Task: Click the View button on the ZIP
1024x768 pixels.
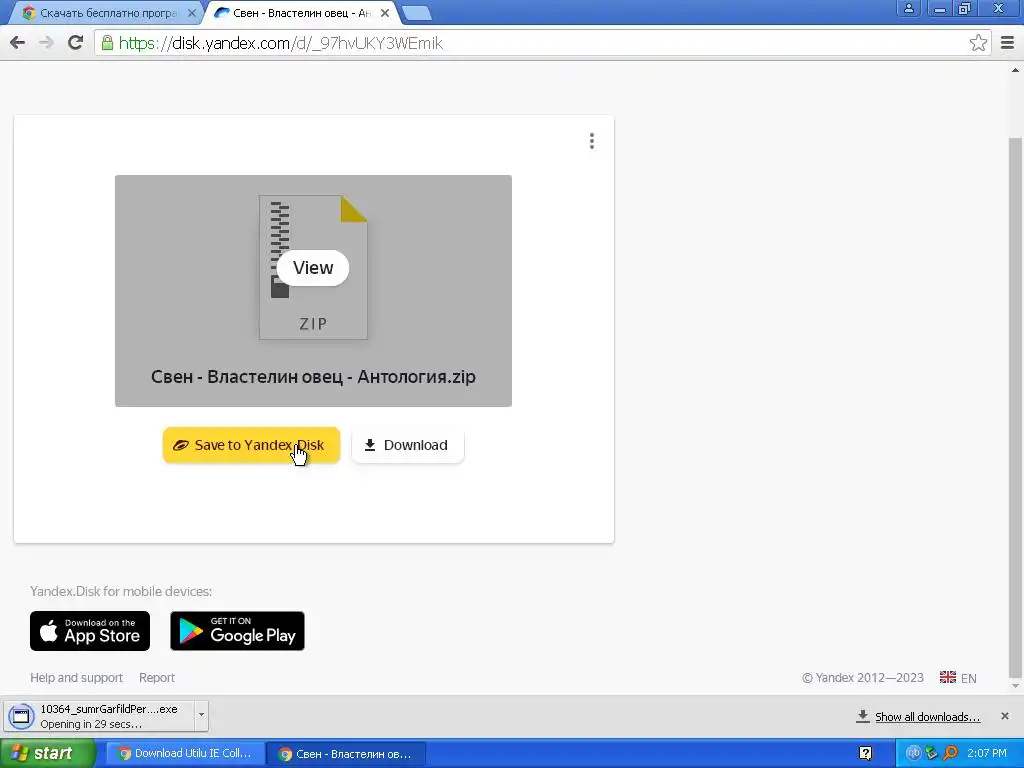Action: (x=313, y=268)
